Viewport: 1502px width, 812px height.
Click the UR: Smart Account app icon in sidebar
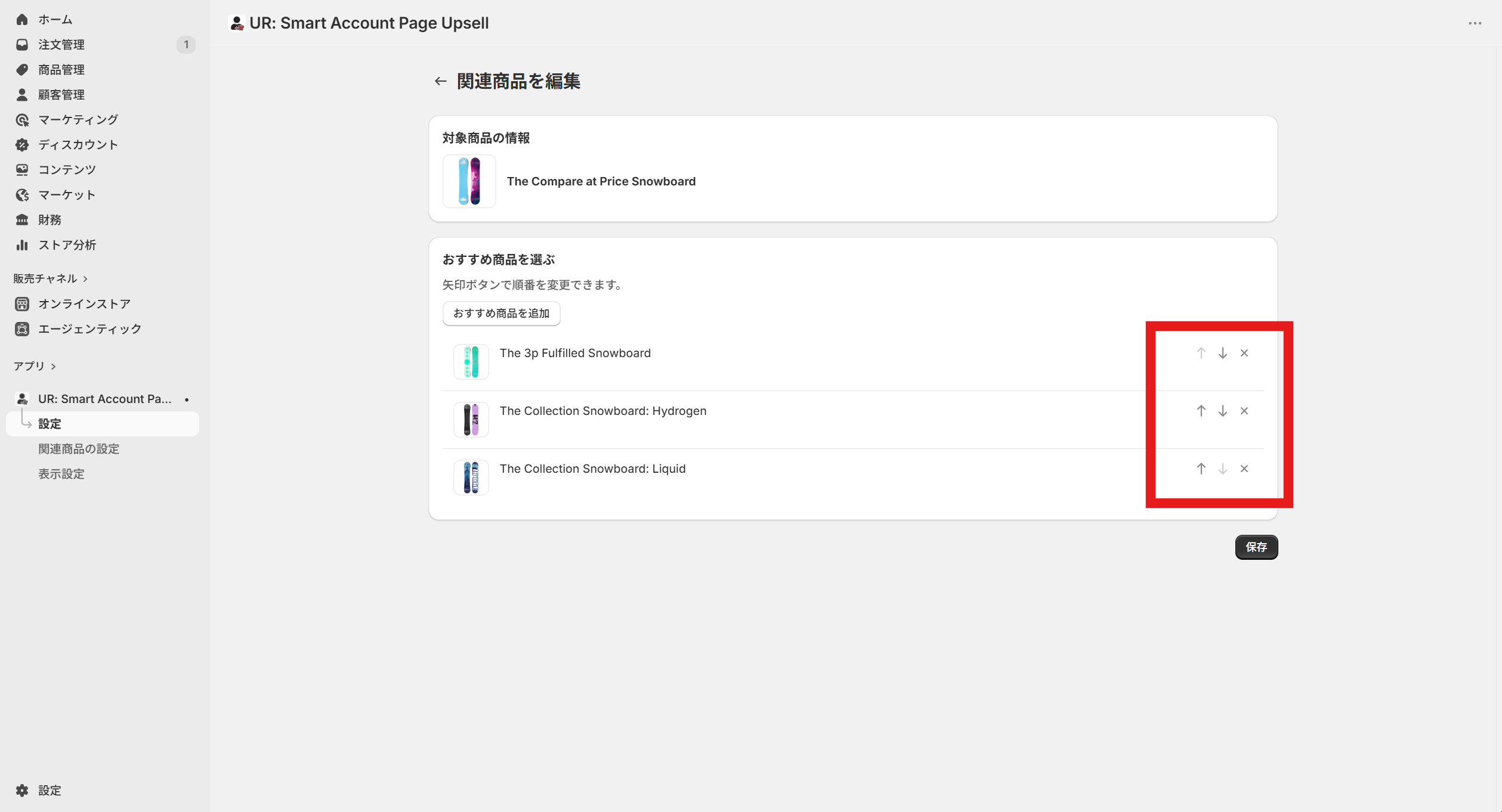click(22, 399)
